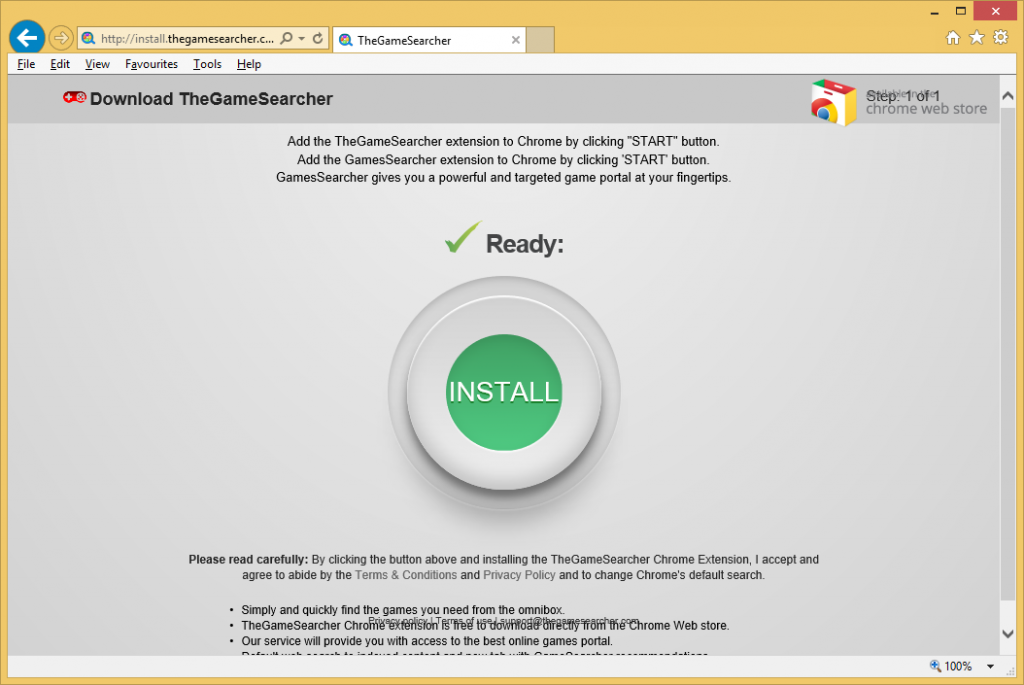1024x685 pixels.
Task: Open the zoom level dropdown arrow
Action: click(x=990, y=666)
